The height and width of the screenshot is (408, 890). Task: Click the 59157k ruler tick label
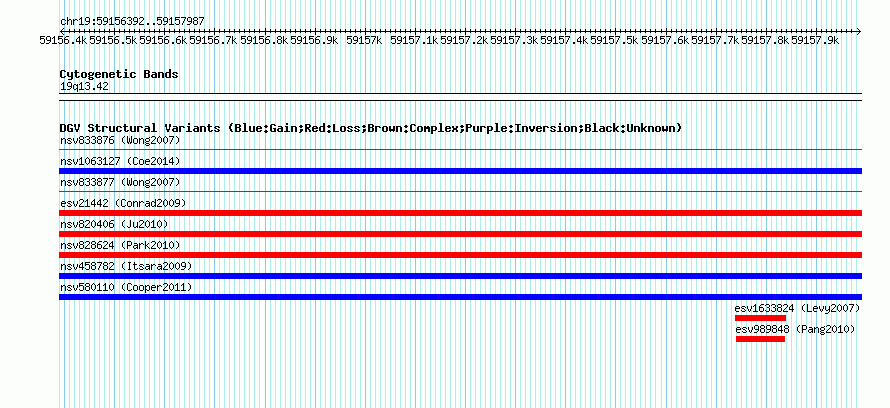coord(364,40)
